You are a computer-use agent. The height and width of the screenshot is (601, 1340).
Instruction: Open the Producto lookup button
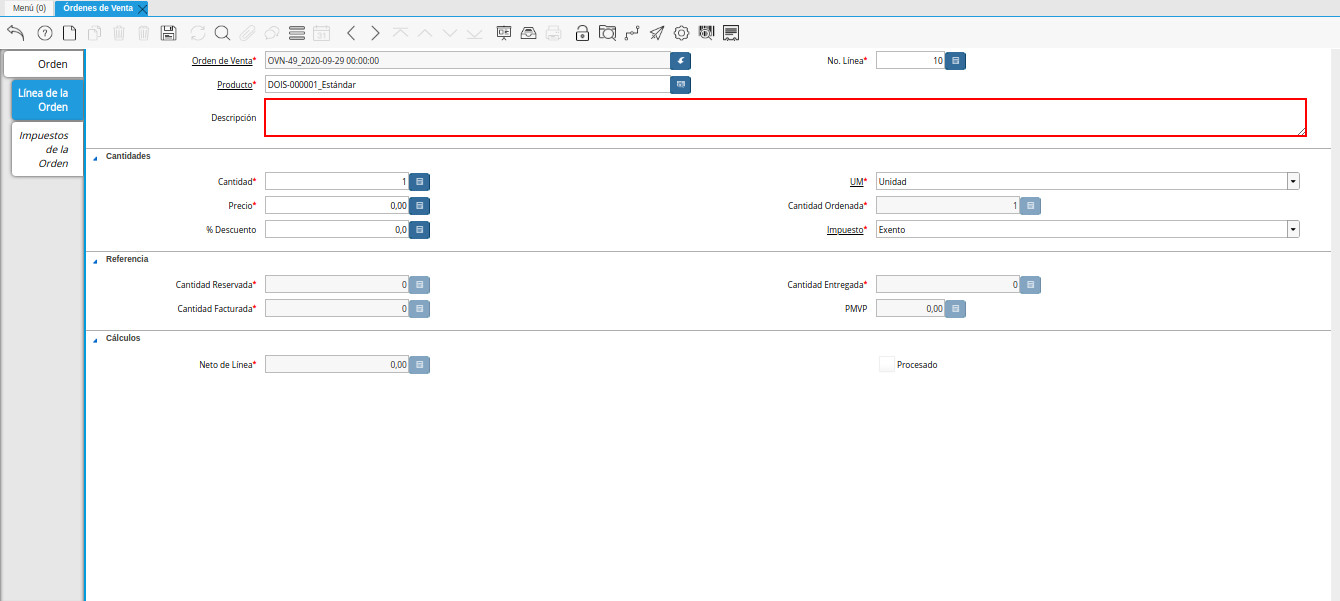point(681,84)
